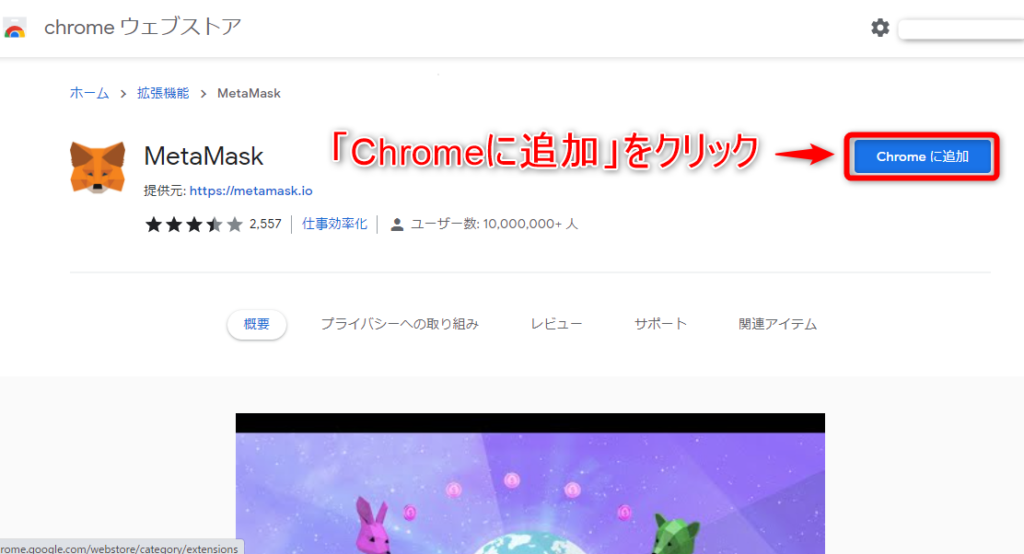Switch to プライバシーへの取り組み tab
This screenshot has width=1024, height=554.
pos(400,324)
